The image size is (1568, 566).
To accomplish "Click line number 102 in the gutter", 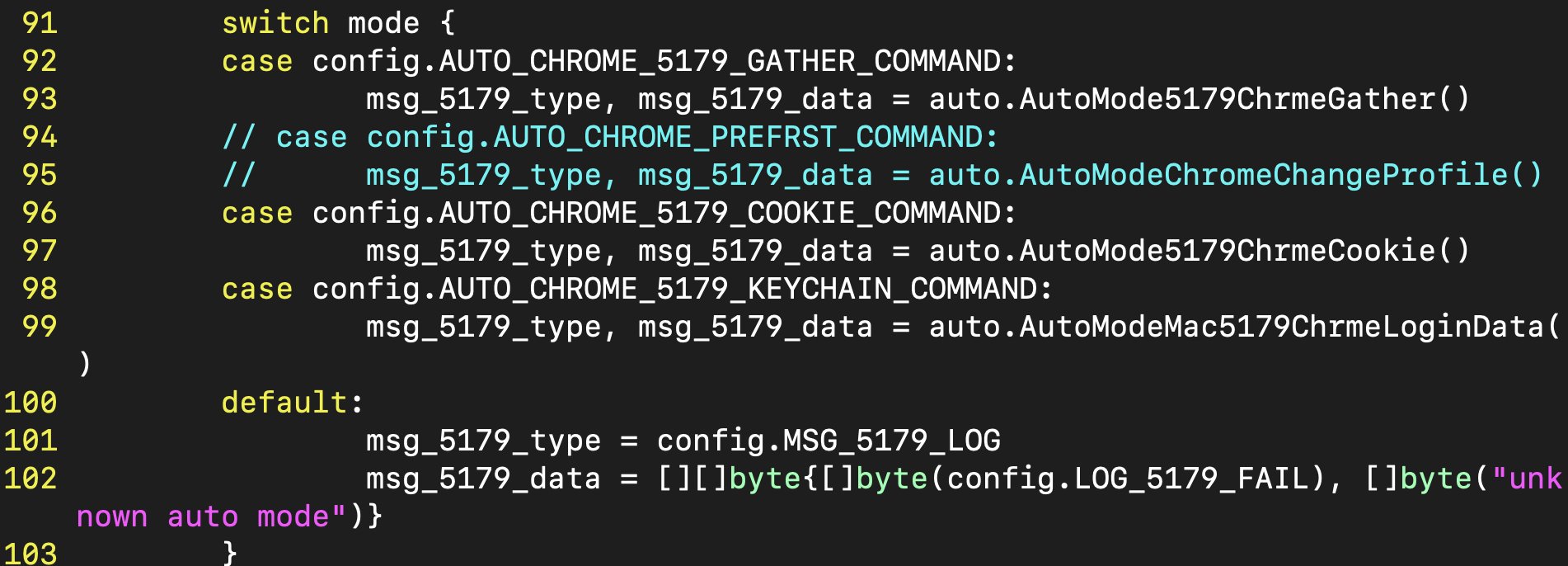I will pyautogui.click(x=31, y=479).
